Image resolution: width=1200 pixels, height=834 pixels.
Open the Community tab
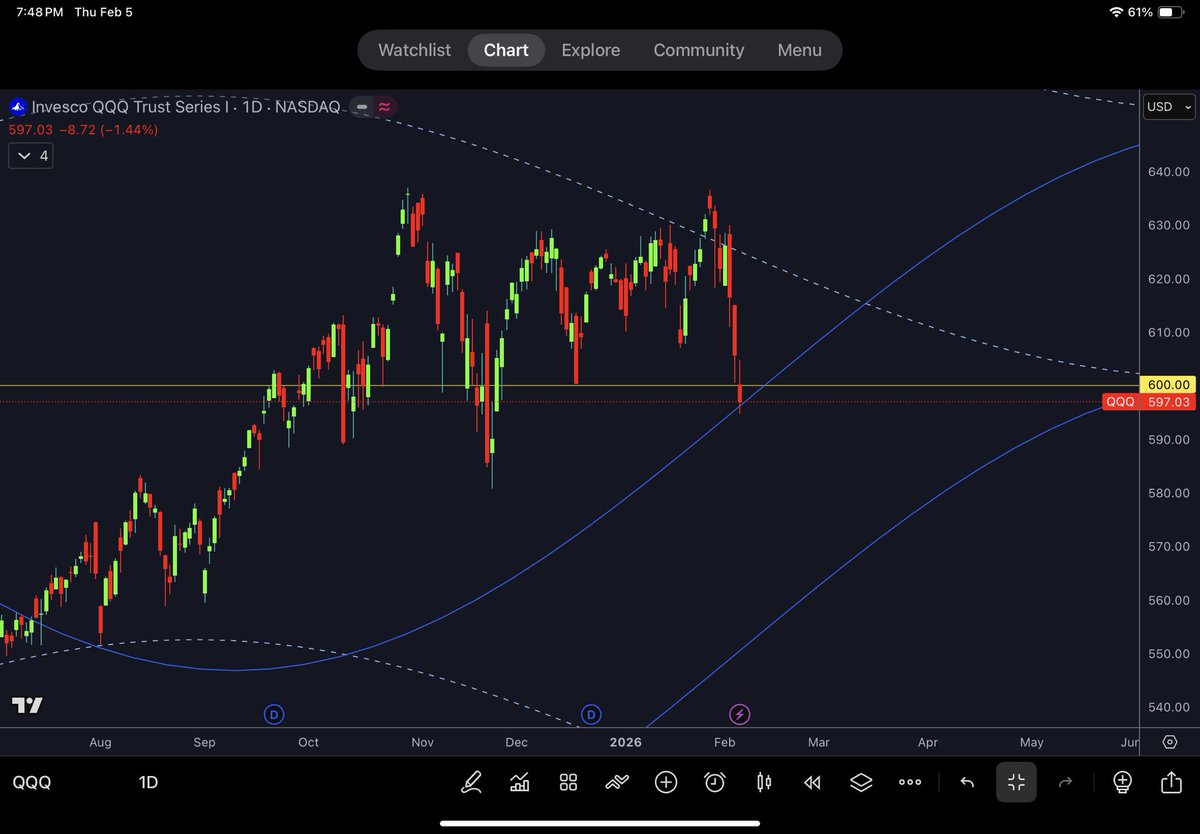[699, 50]
